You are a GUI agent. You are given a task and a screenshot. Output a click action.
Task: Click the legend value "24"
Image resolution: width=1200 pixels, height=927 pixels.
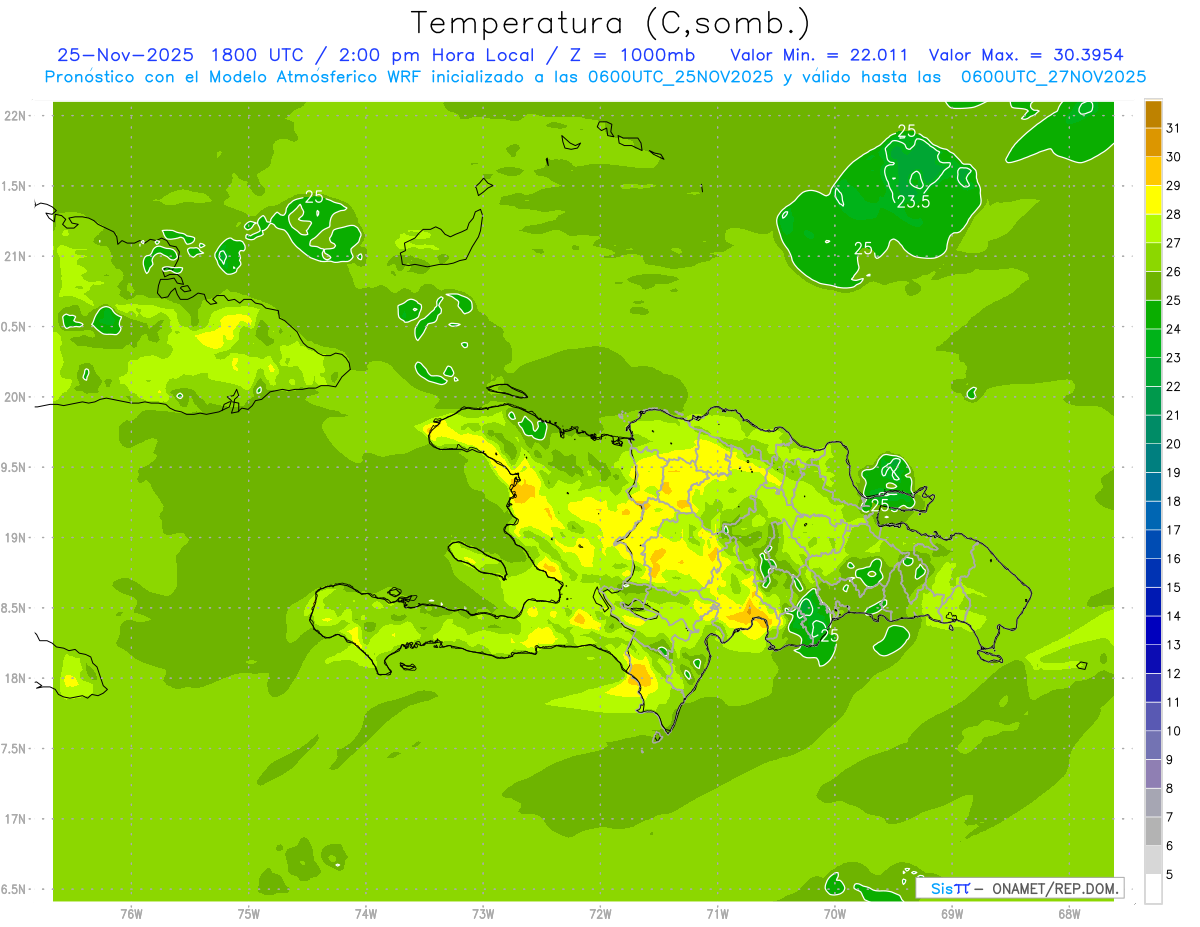click(1173, 329)
